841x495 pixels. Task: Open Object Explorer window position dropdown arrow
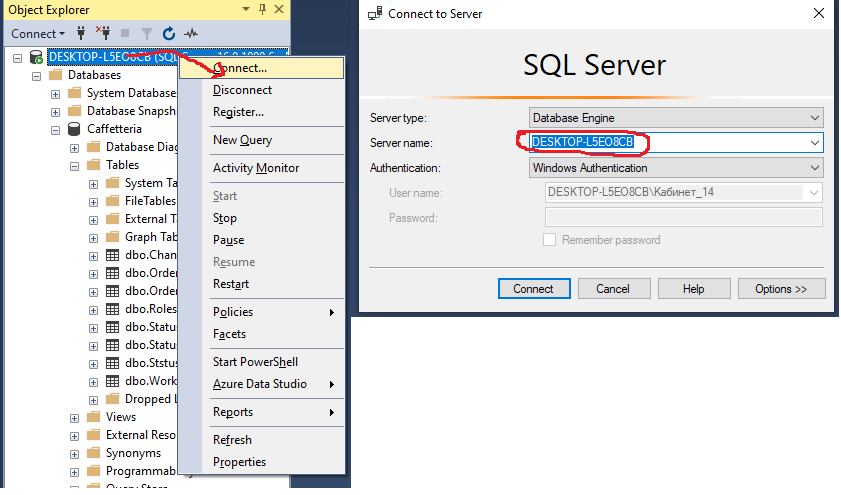point(246,9)
